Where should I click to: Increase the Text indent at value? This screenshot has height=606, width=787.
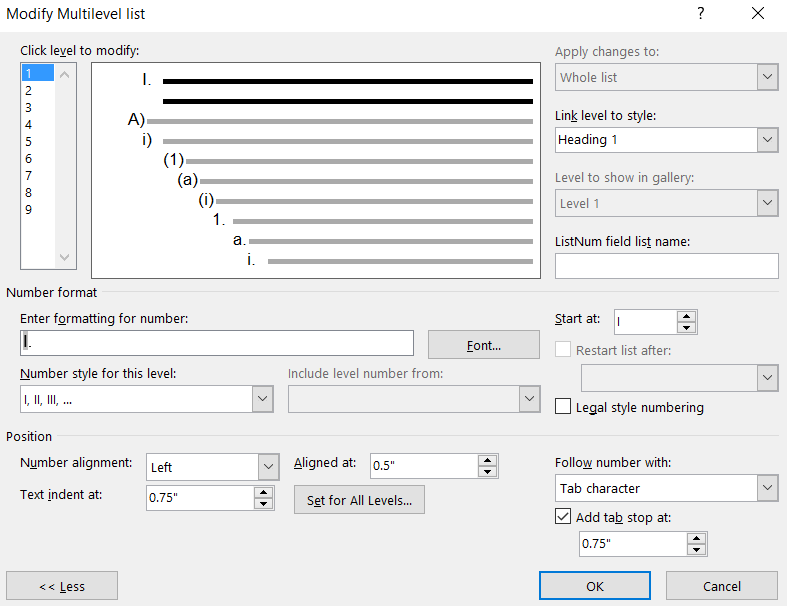click(264, 492)
